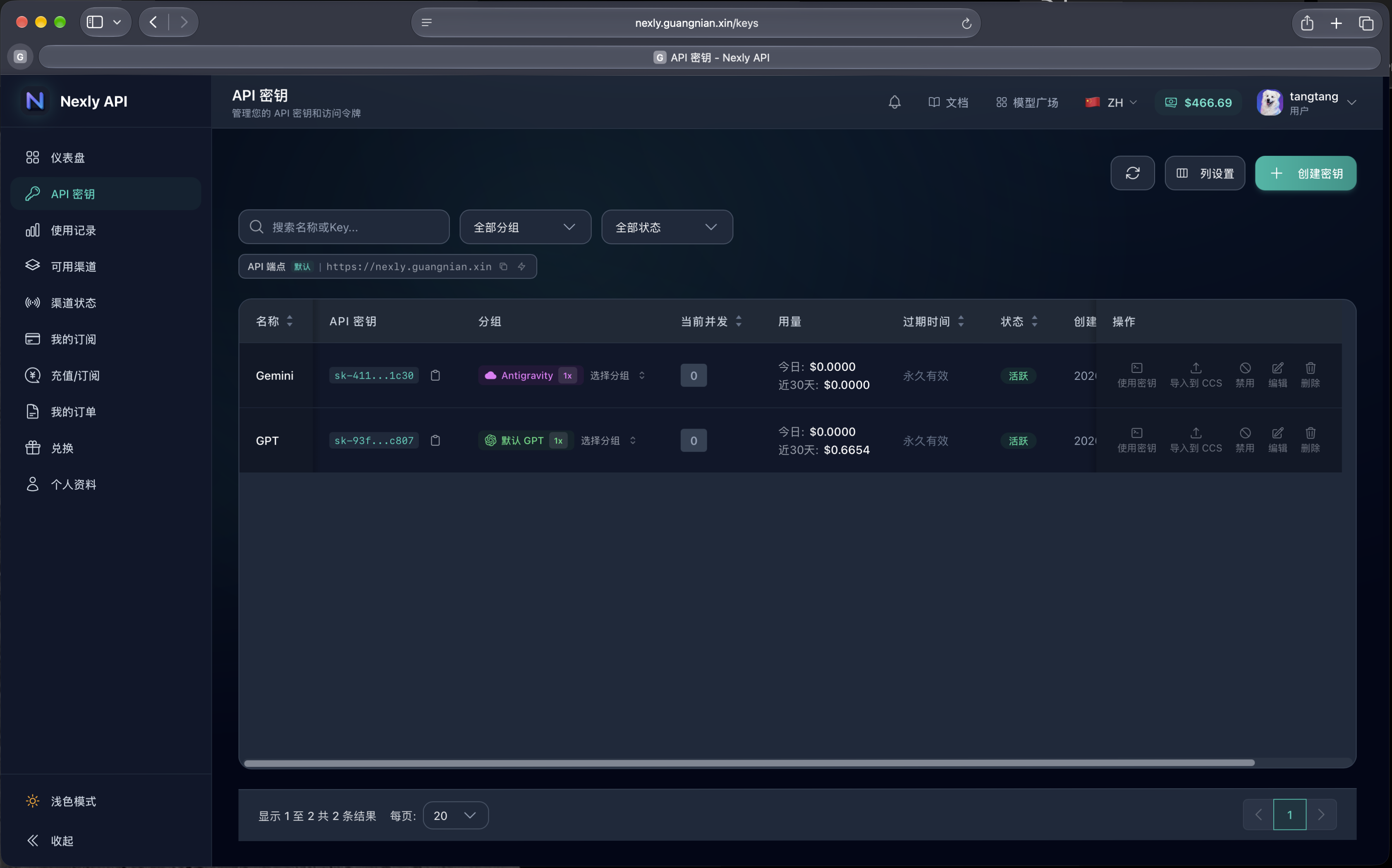This screenshot has height=868, width=1392.
Task: Copy the Gemini API key sk-411...1c30
Action: click(435, 375)
